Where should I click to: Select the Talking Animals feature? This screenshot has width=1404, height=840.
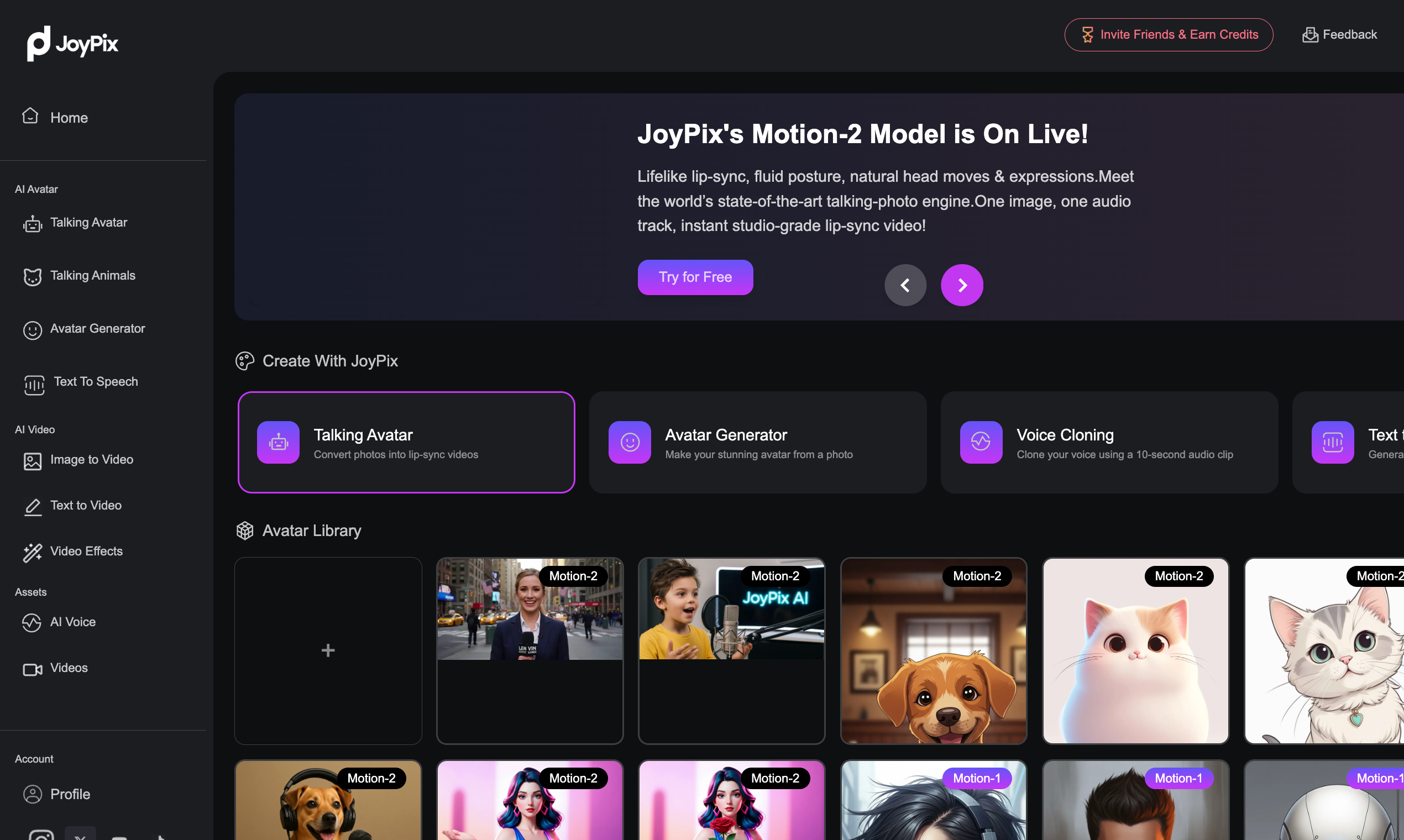(92, 276)
